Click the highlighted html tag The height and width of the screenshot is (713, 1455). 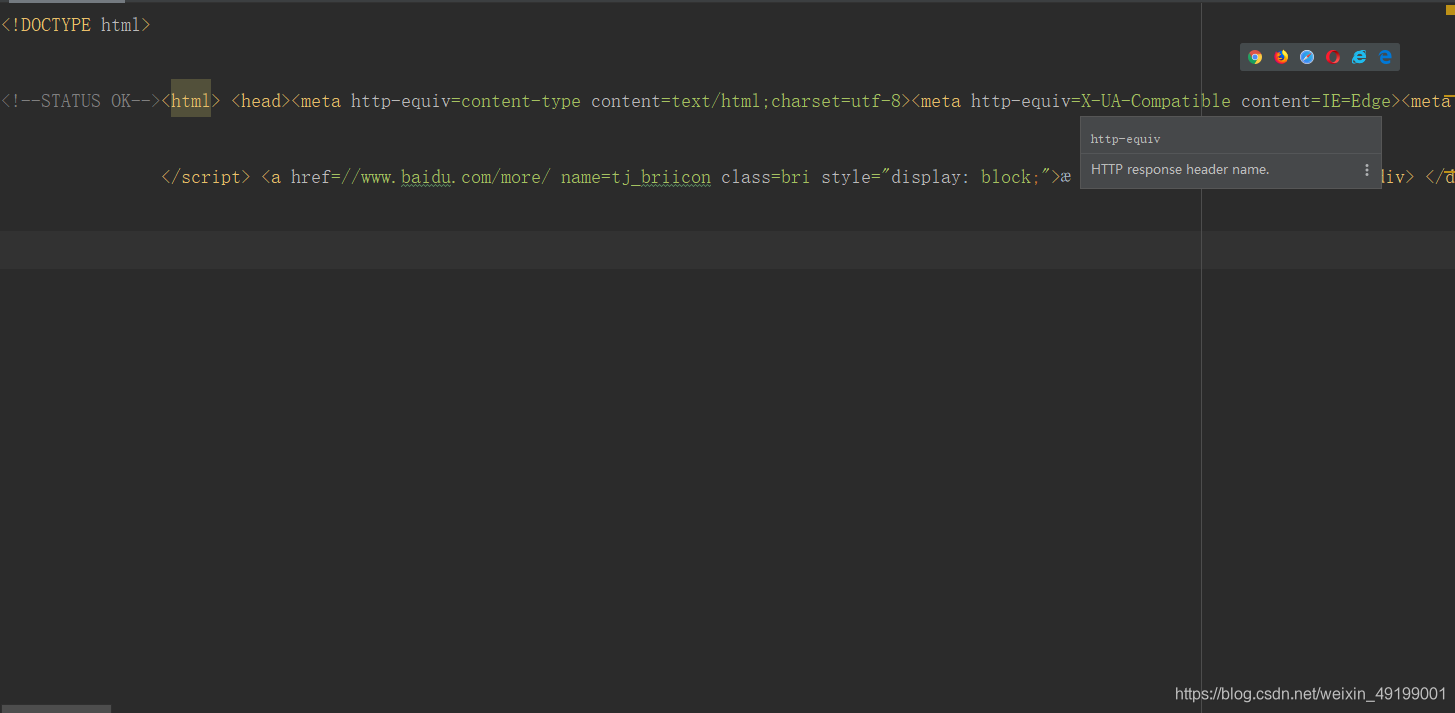[x=191, y=101]
